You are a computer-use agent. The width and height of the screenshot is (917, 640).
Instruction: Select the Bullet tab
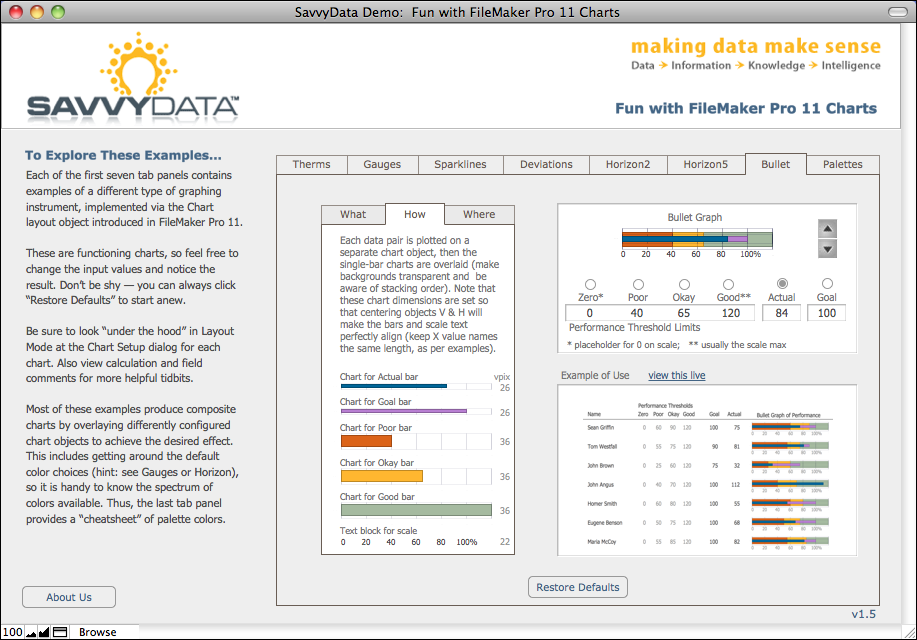(x=775, y=164)
